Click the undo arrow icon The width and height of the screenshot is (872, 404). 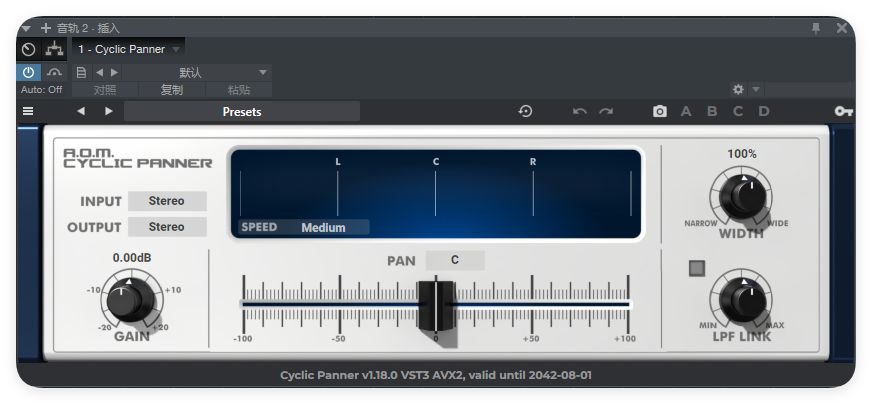click(579, 111)
